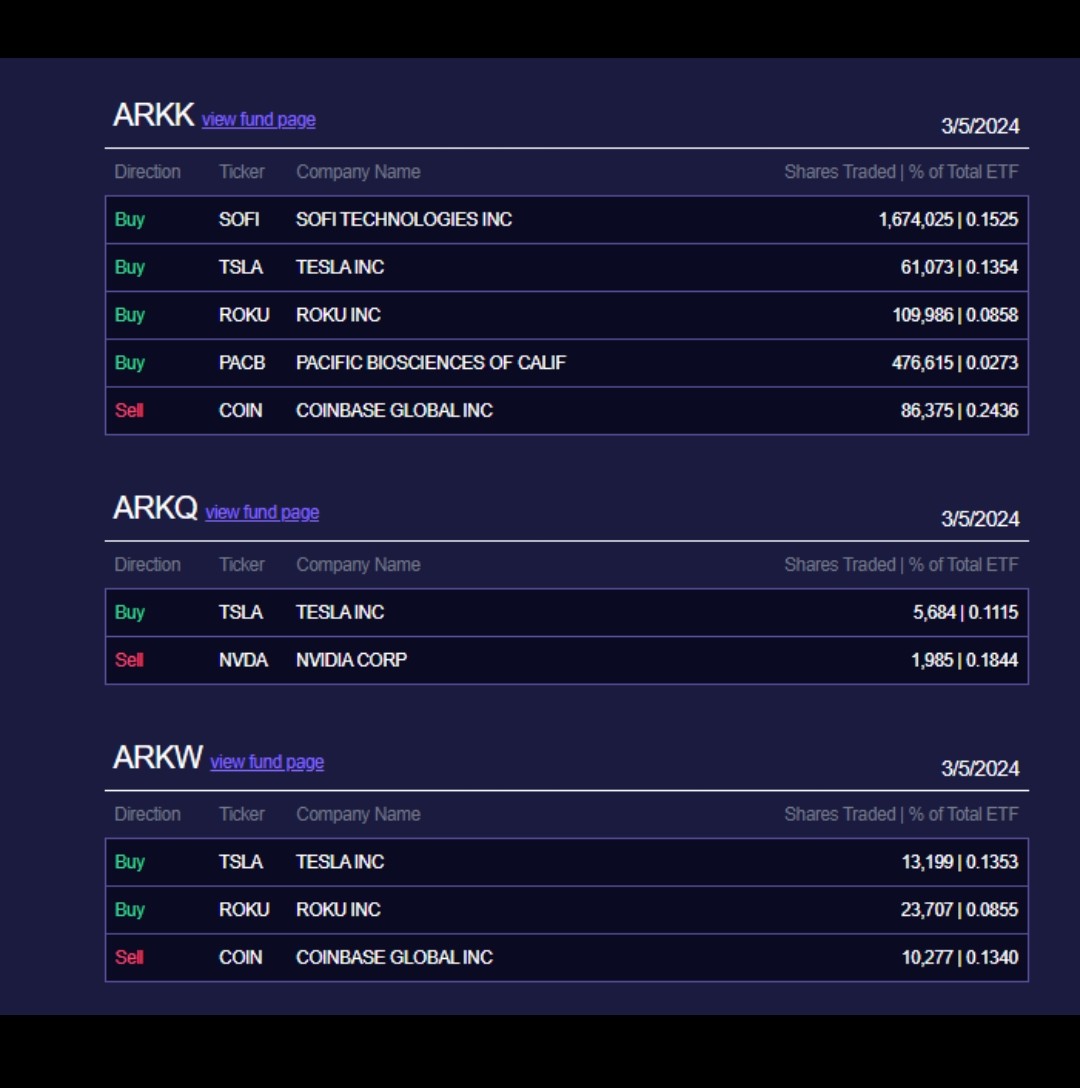1080x1088 pixels.
Task: Click the value 10,277 | 0.1340
Action: [960, 958]
